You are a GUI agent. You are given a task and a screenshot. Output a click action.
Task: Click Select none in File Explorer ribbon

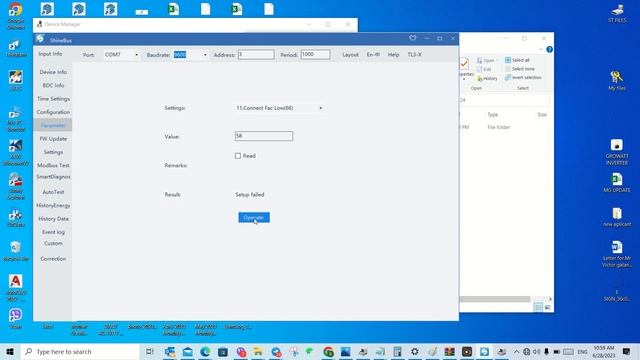tap(520, 69)
